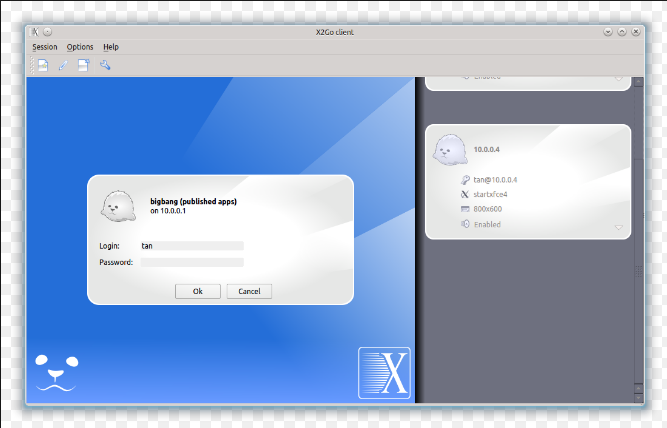Click the 10.0.0.4 session title
Screen dimensions: 667x428
coord(487,150)
